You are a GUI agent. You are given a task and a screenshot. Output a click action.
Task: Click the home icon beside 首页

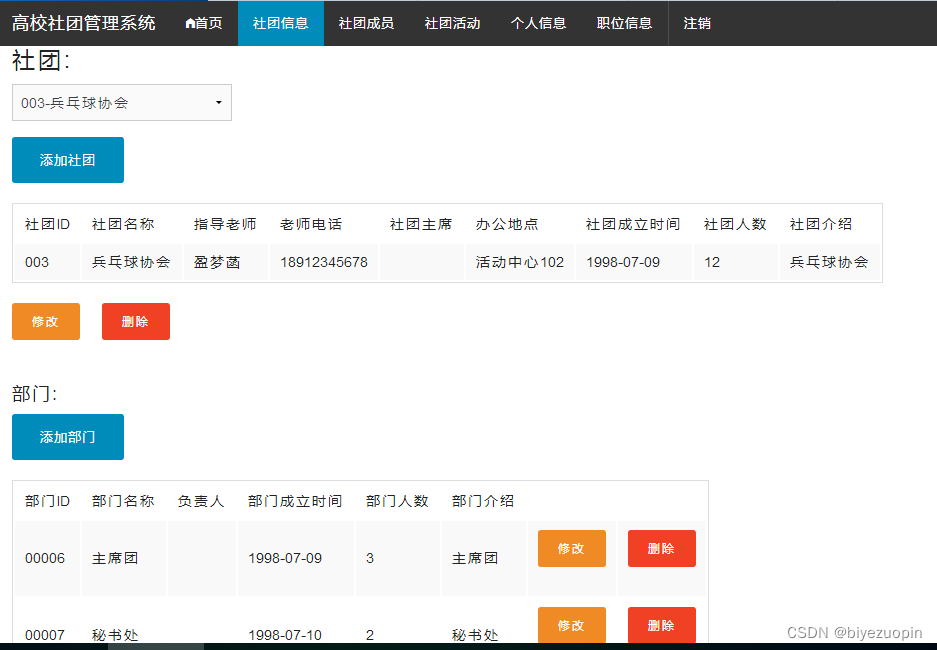(190, 23)
